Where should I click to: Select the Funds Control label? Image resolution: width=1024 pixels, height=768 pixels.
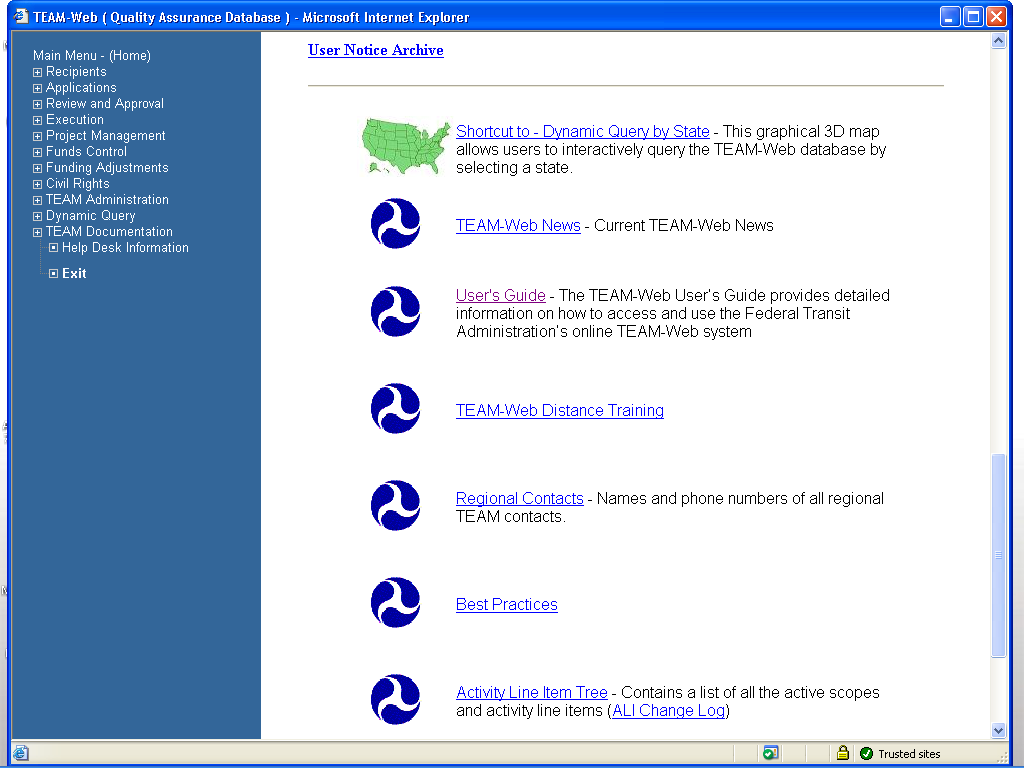tap(86, 152)
